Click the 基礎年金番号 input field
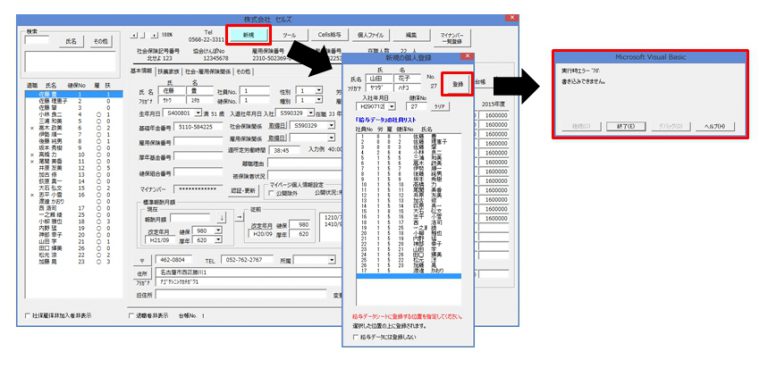Screen dimensions: 768x368 [198, 127]
